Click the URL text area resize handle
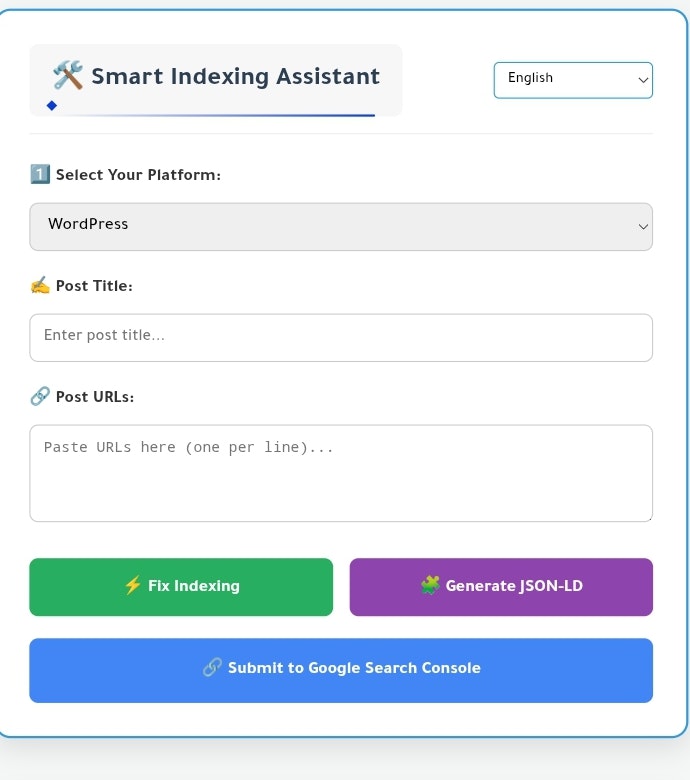This screenshot has height=780, width=690. tap(649, 518)
